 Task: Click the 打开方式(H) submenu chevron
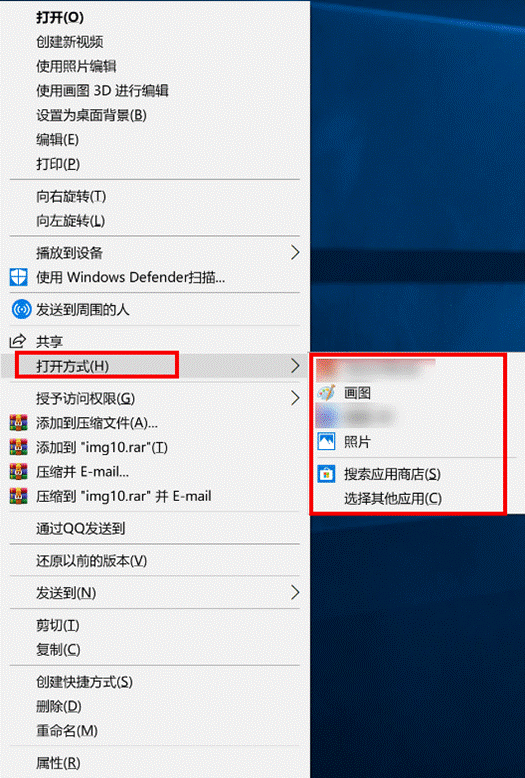[x=295, y=366]
